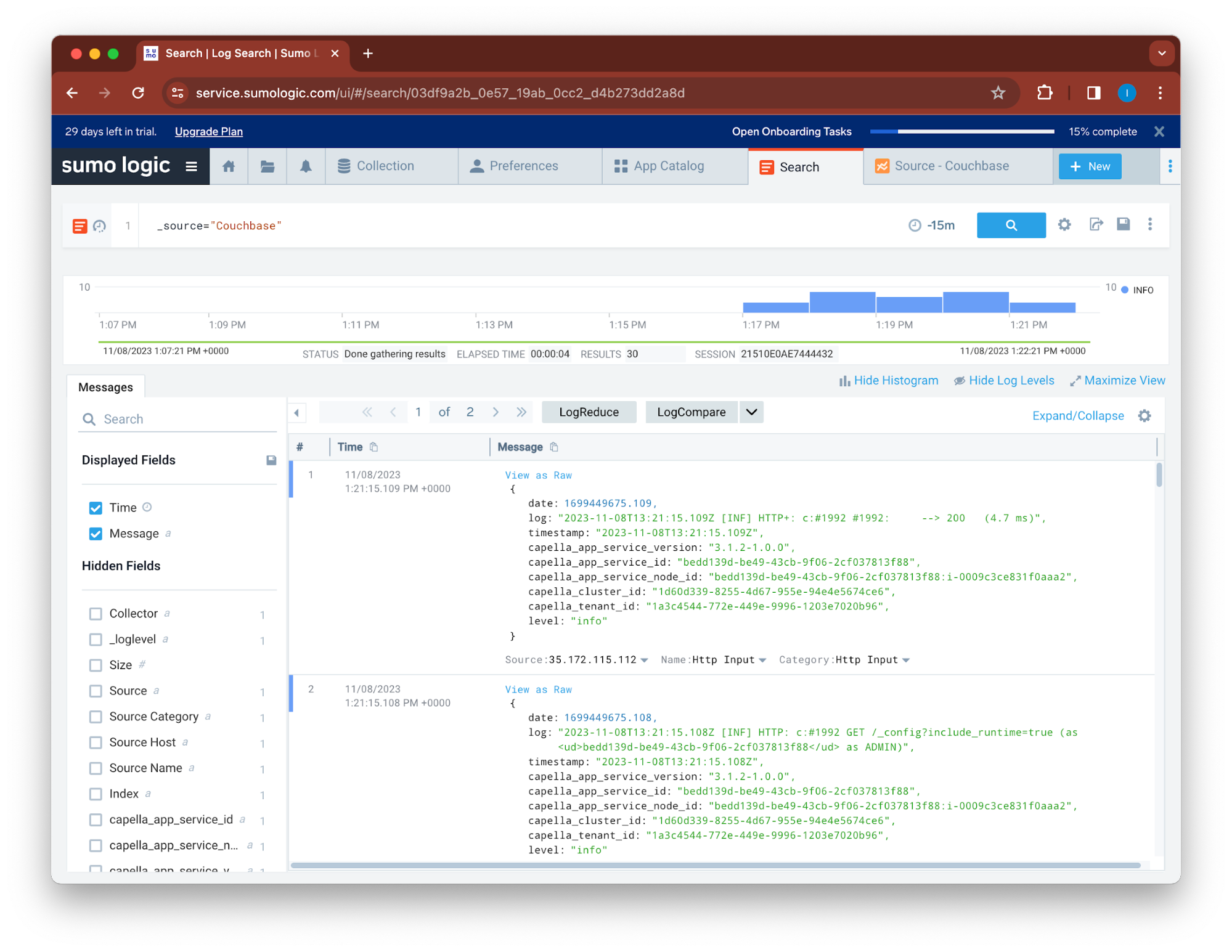Screen dimensions: 1232x952
Task: Click Expand/Collapse link
Action: tap(1078, 416)
